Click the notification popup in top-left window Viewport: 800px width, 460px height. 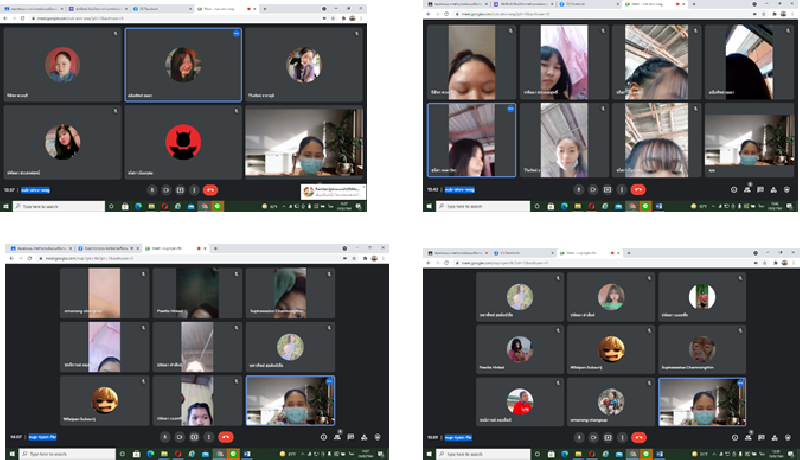coord(333,190)
